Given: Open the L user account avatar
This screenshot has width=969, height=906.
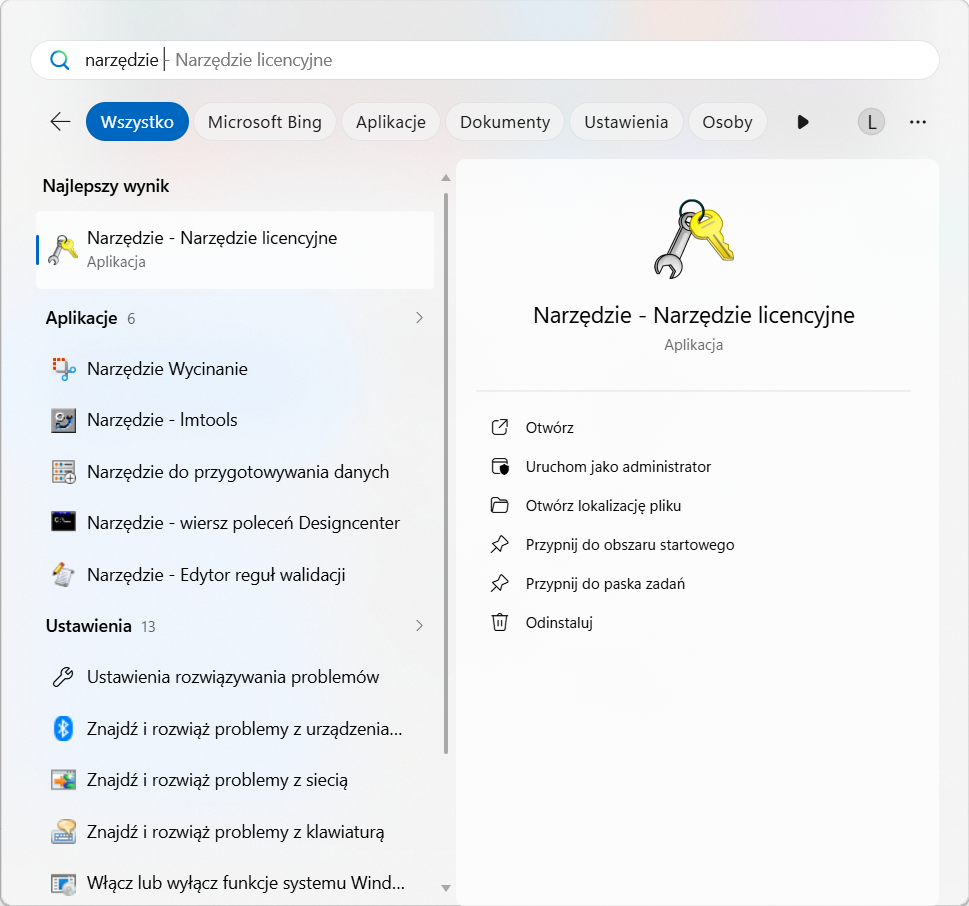Looking at the screenshot, I should (x=871, y=122).
